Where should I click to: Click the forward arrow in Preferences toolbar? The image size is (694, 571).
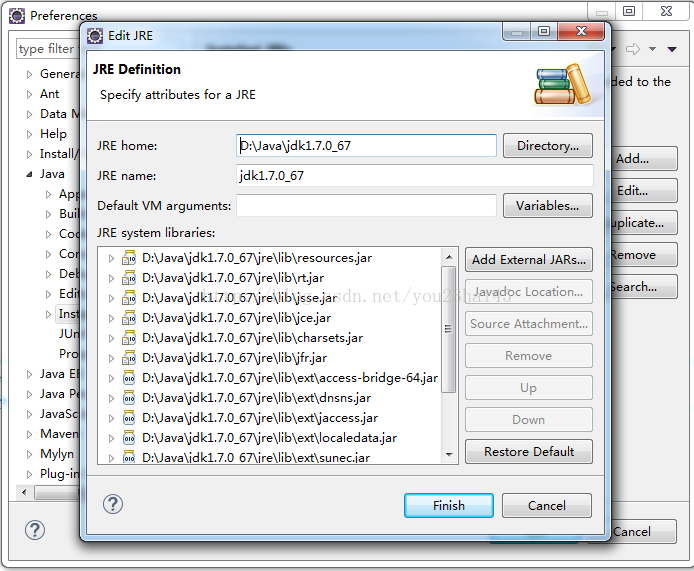[x=633, y=49]
